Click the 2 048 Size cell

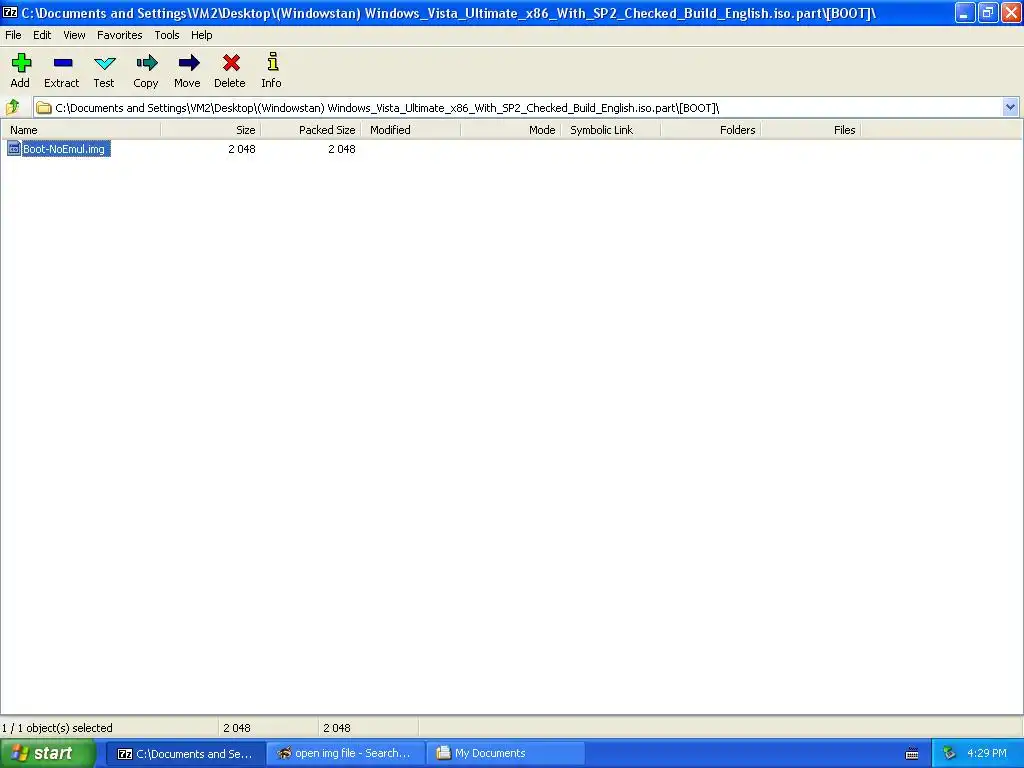click(x=242, y=149)
